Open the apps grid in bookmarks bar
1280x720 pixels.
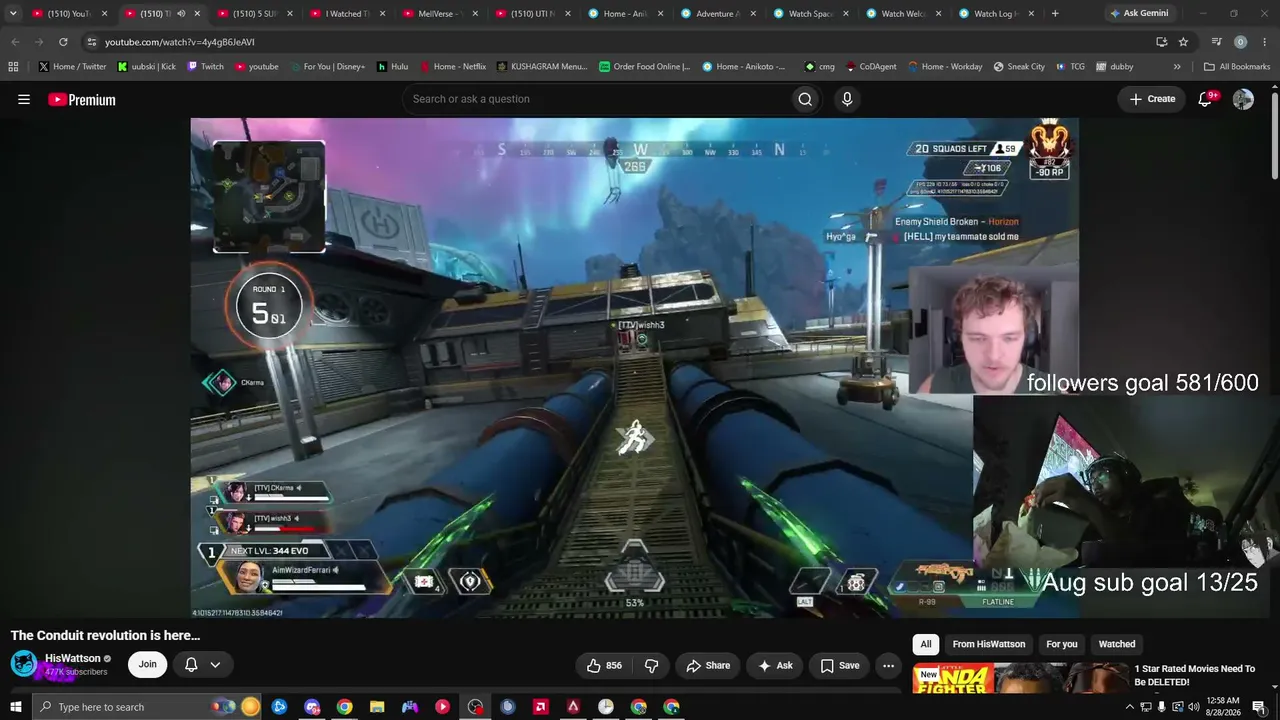pos(13,67)
